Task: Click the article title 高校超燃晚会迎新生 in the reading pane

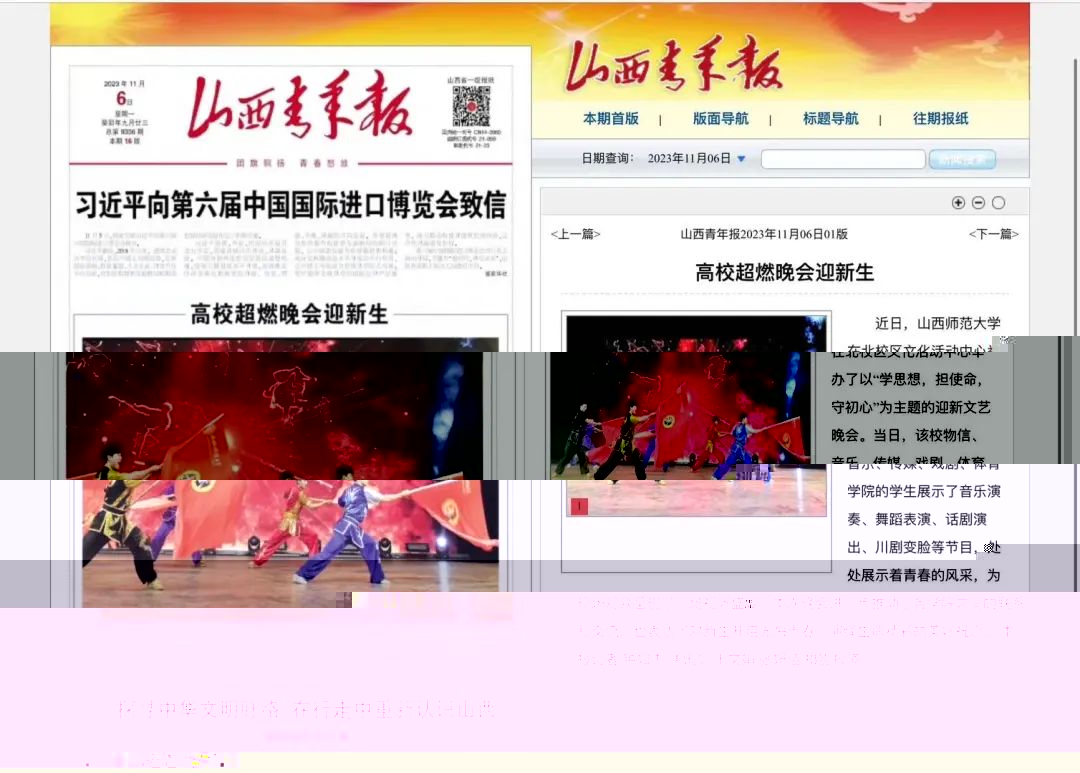Action: pos(785,272)
